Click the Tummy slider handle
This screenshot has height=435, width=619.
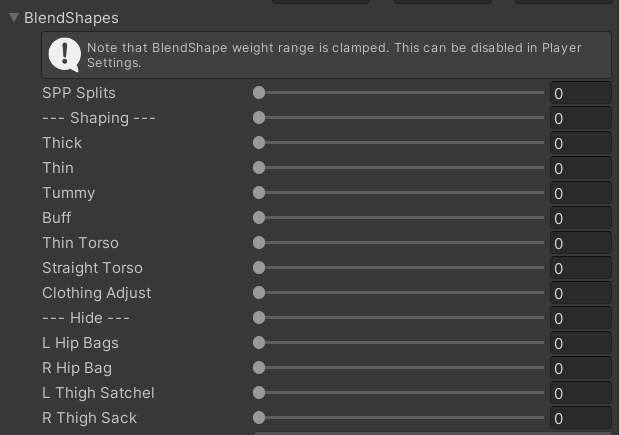coord(259,193)
